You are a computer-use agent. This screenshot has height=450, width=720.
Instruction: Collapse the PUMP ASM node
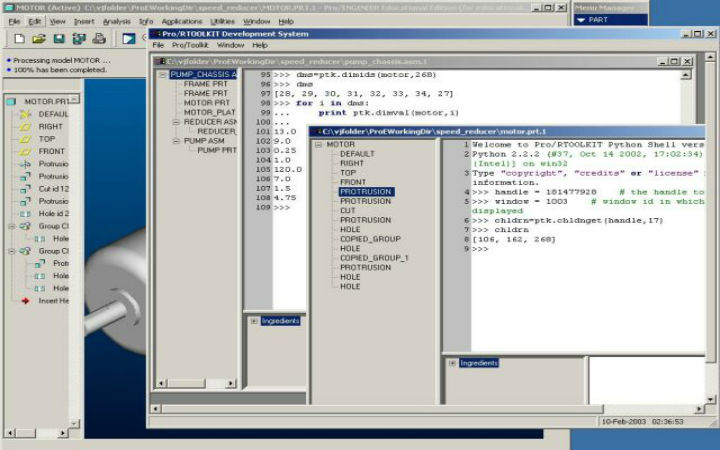point(176,141)
